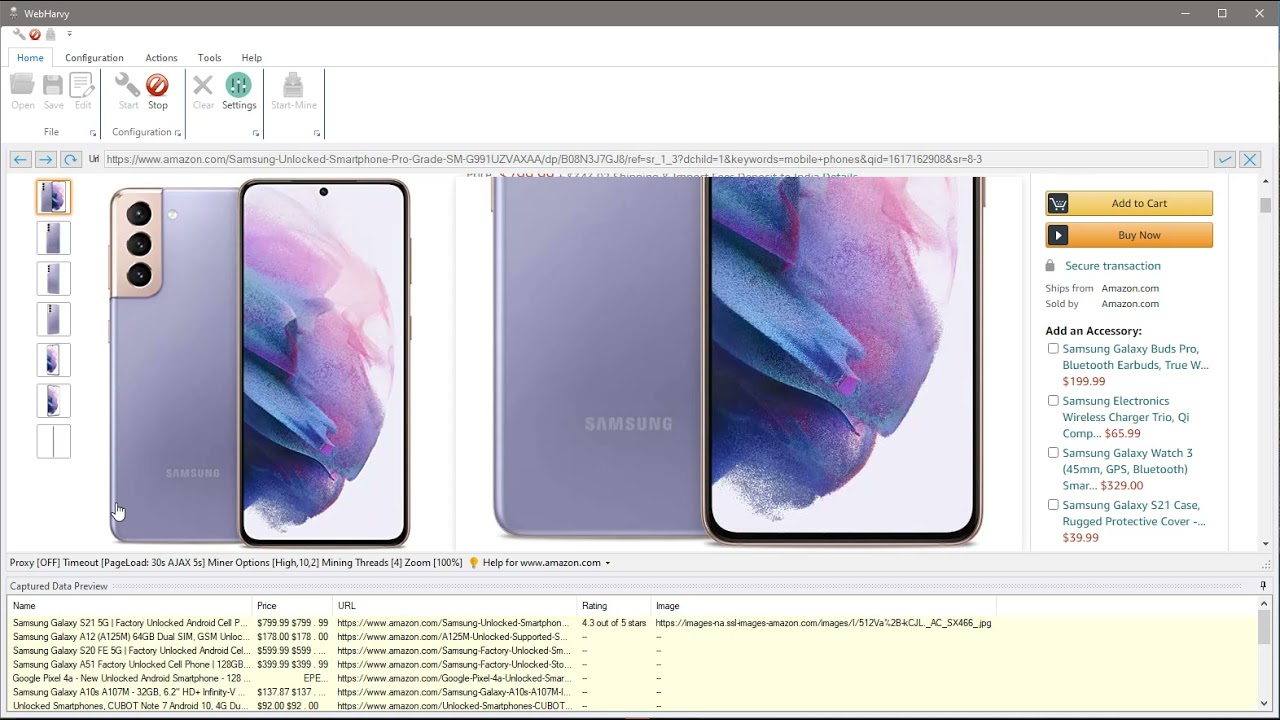This screenshot has width=1280, height=720.
Task: Click the cancel X icon beside URL bar
Action: click(x=1250, y=159)
